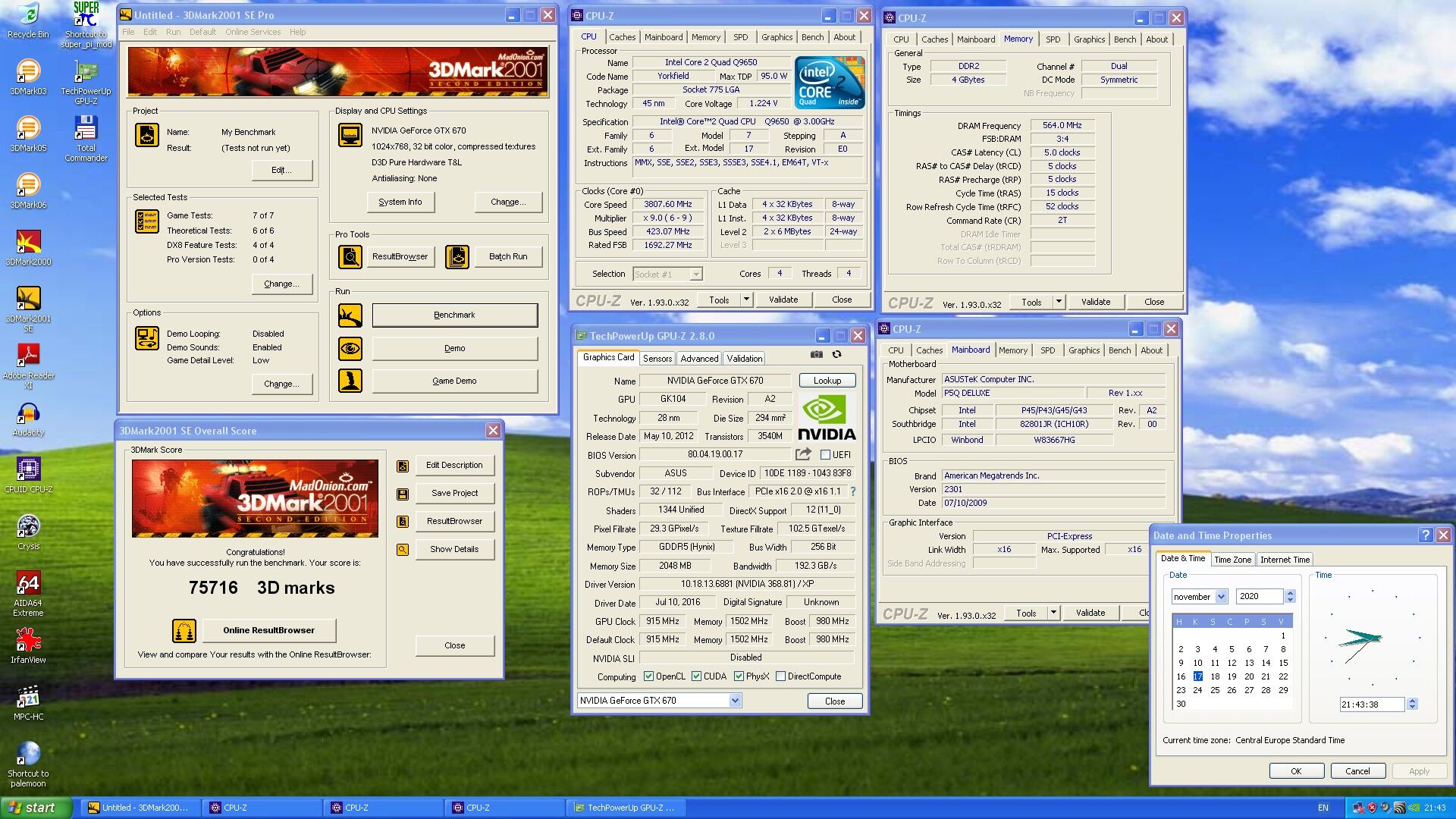Toggle the UEFI checkbox in GPU-Z

825,455
